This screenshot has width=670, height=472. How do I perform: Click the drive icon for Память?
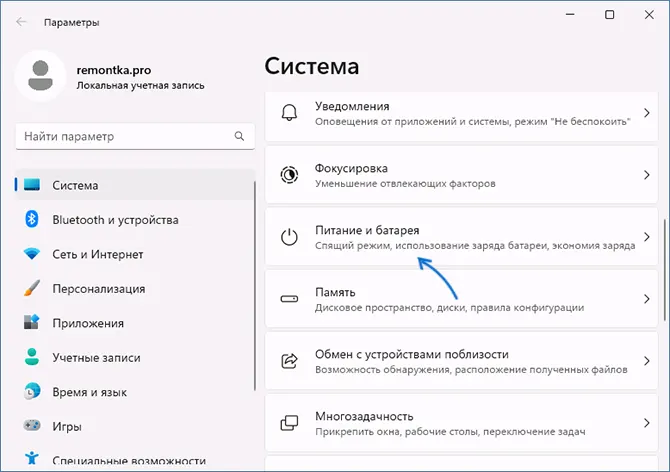point(289,299)
